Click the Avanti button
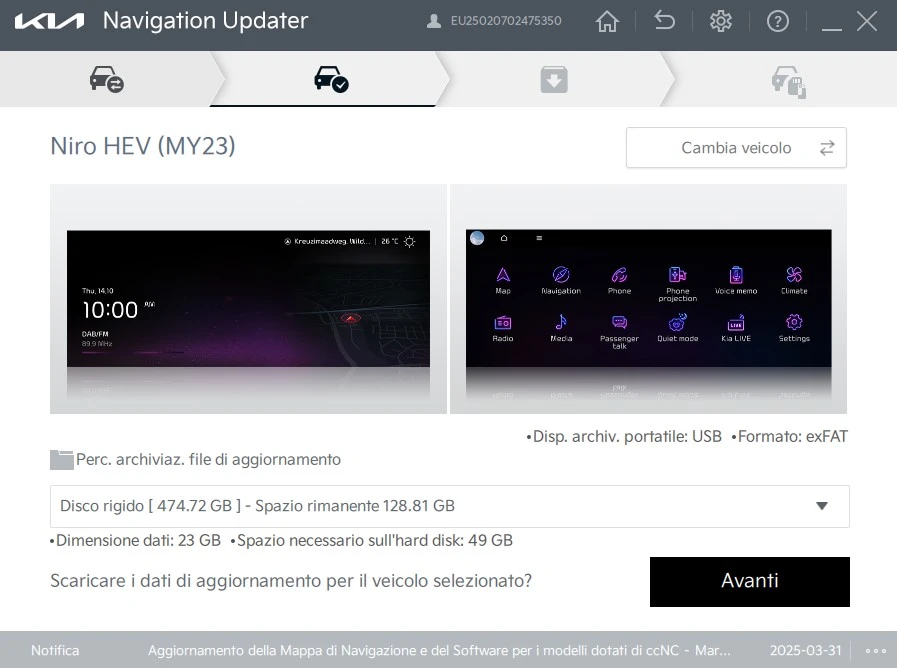The height and width of the screenshot is (668, 897). [749, 582]
